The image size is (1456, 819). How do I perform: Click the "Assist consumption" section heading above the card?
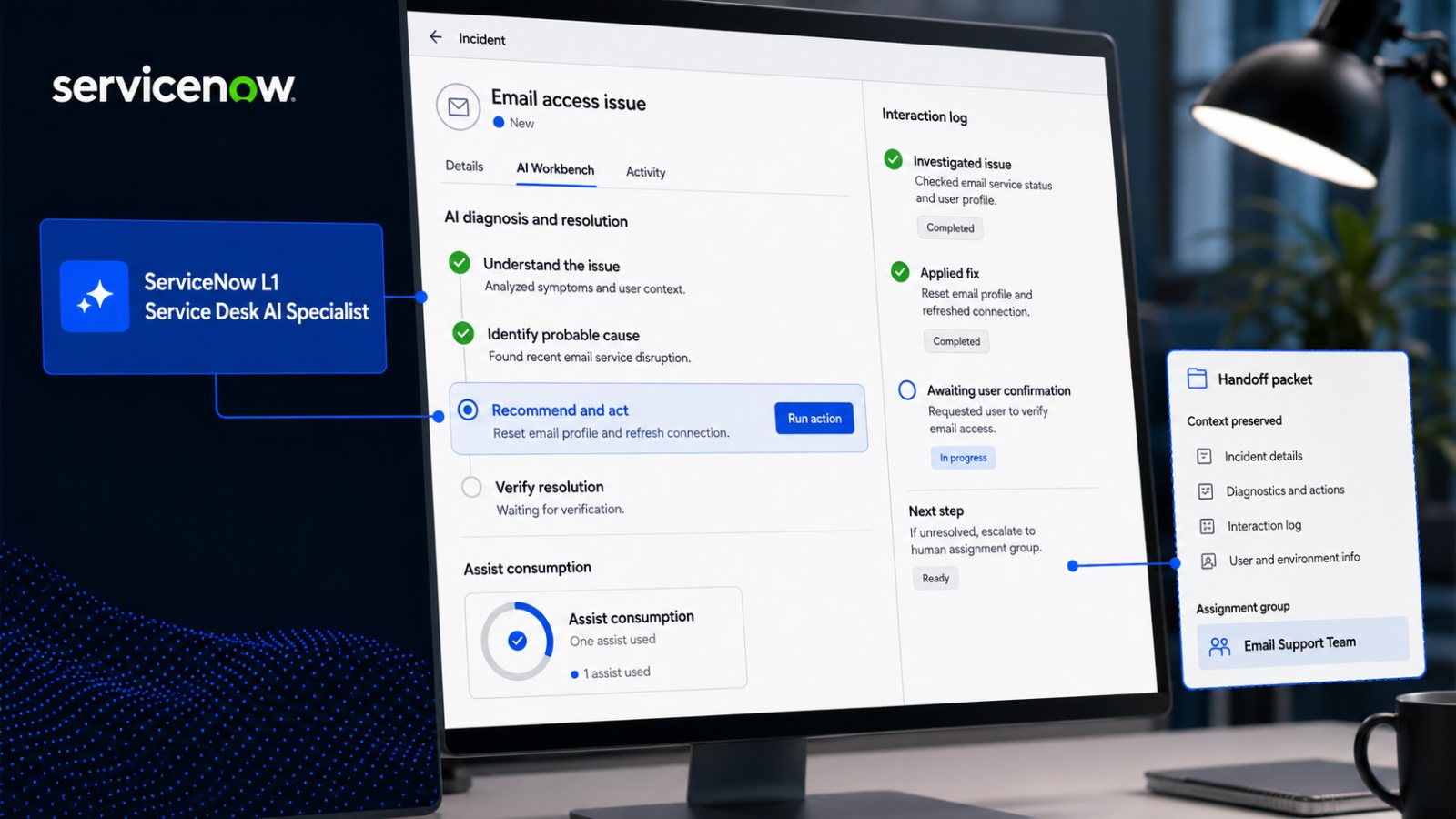[x=527, y=569]
